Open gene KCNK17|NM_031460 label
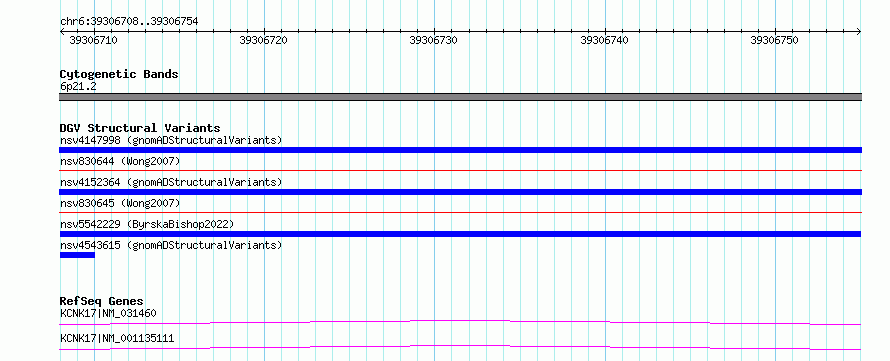 click(x=108, y=313)
